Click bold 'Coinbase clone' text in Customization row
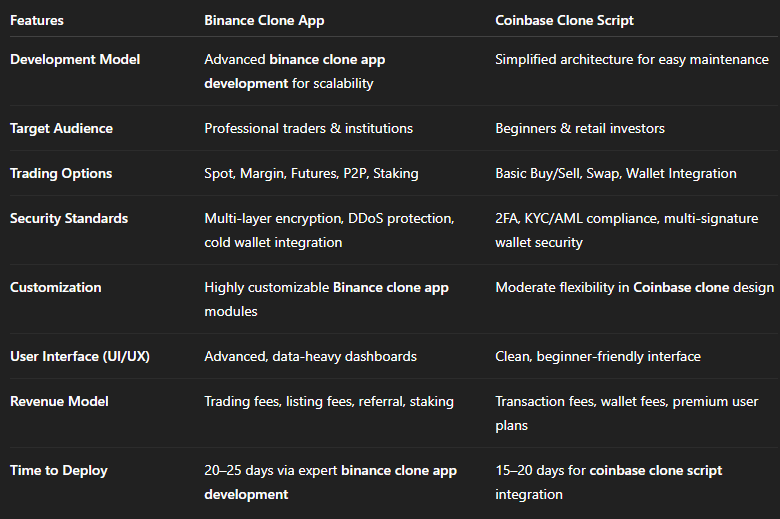 [680, 287]
